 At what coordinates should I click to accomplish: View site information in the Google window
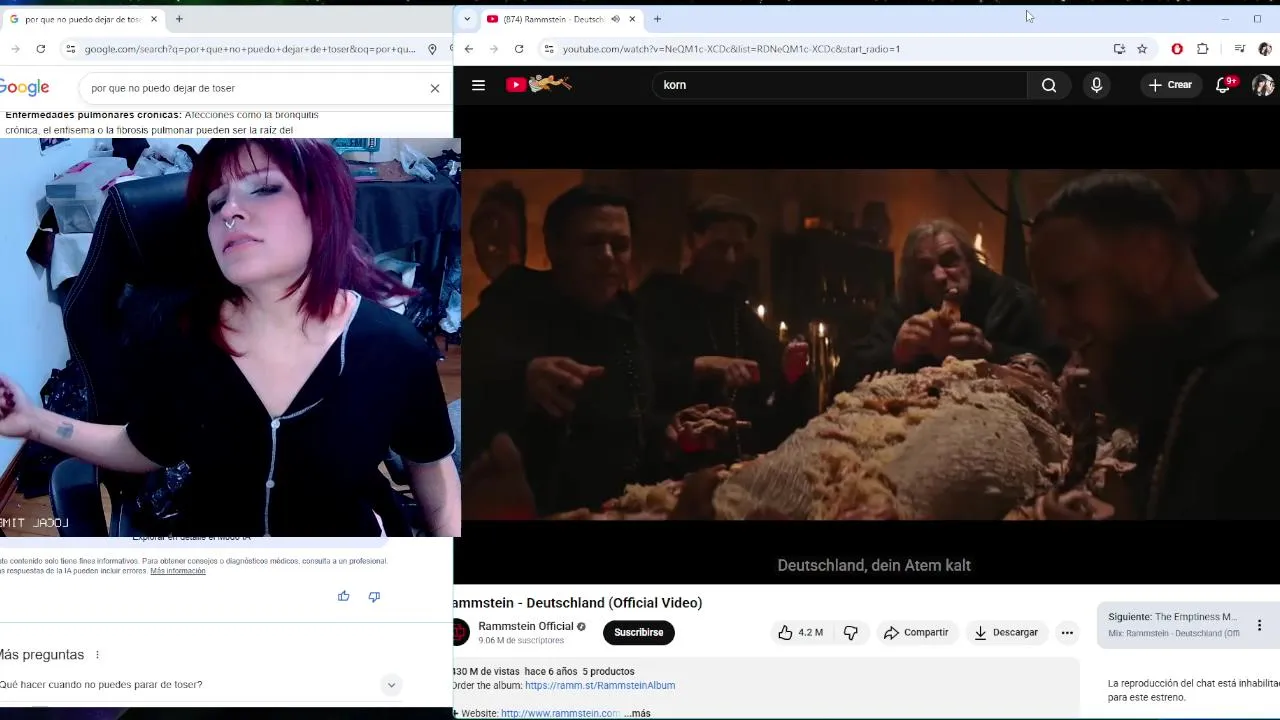(70, 49)
